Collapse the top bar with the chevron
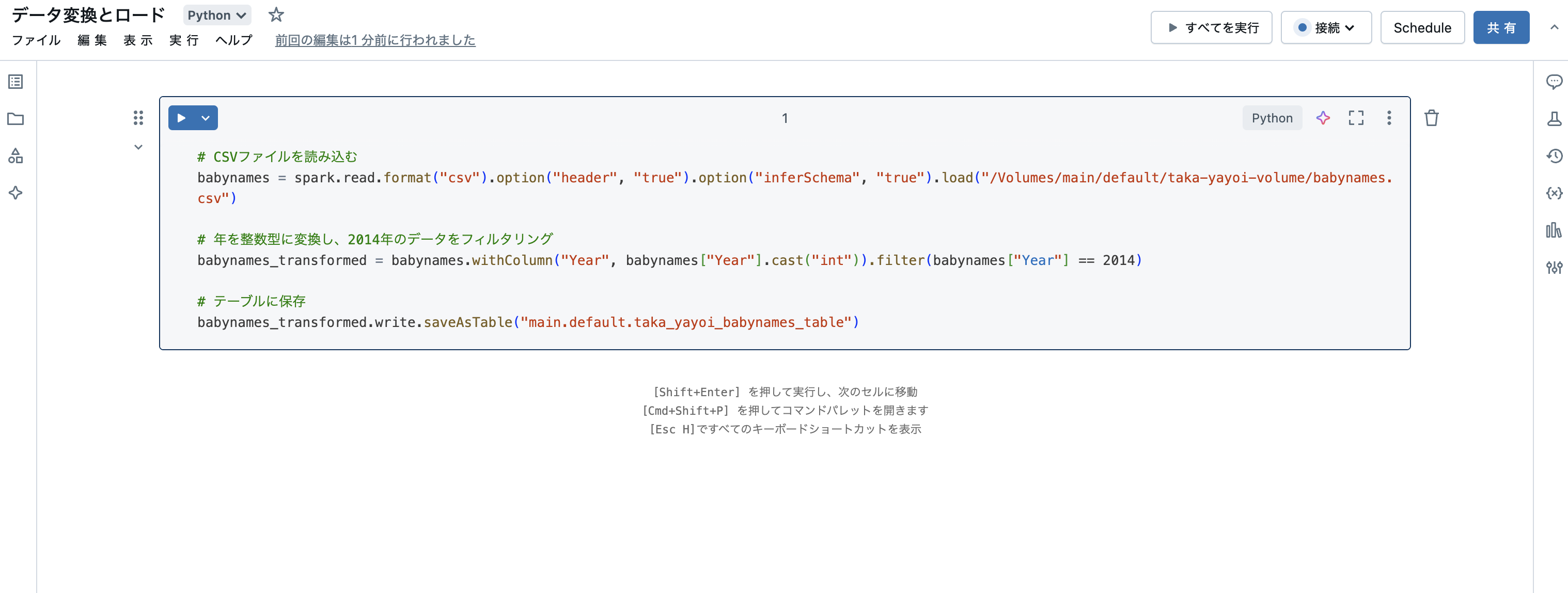Viewport: 1568px width, 593px height. click(1556, 27)
